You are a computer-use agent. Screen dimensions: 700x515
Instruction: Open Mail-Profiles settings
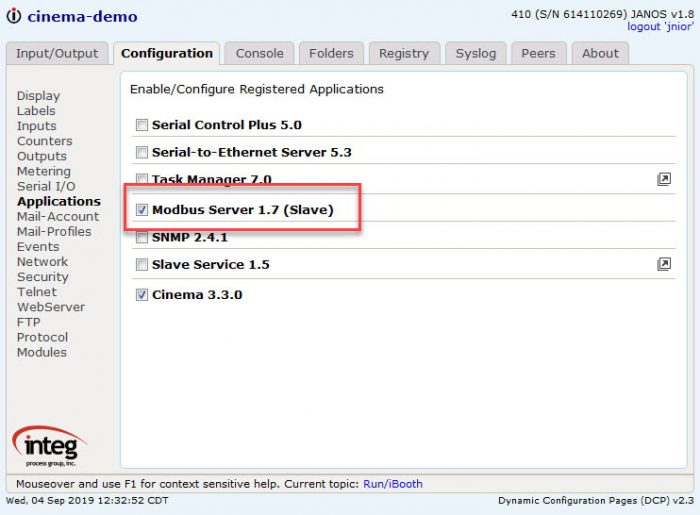tap(54, 232)
